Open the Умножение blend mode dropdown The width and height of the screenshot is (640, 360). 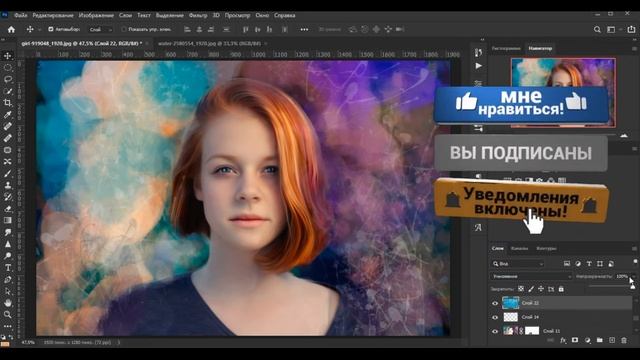pyautogui.click(x=531, y=276)
